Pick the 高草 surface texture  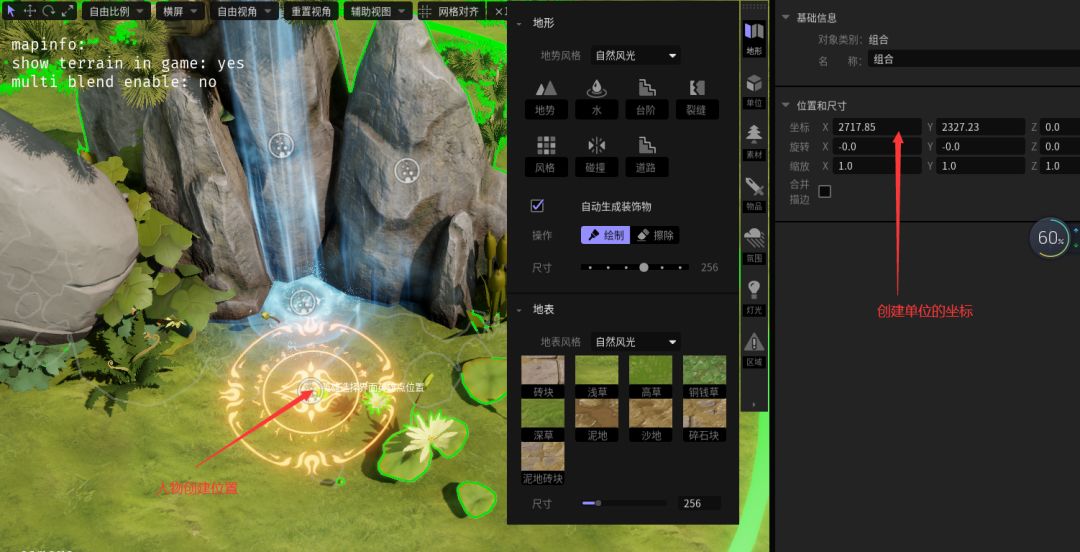[650, 377]
